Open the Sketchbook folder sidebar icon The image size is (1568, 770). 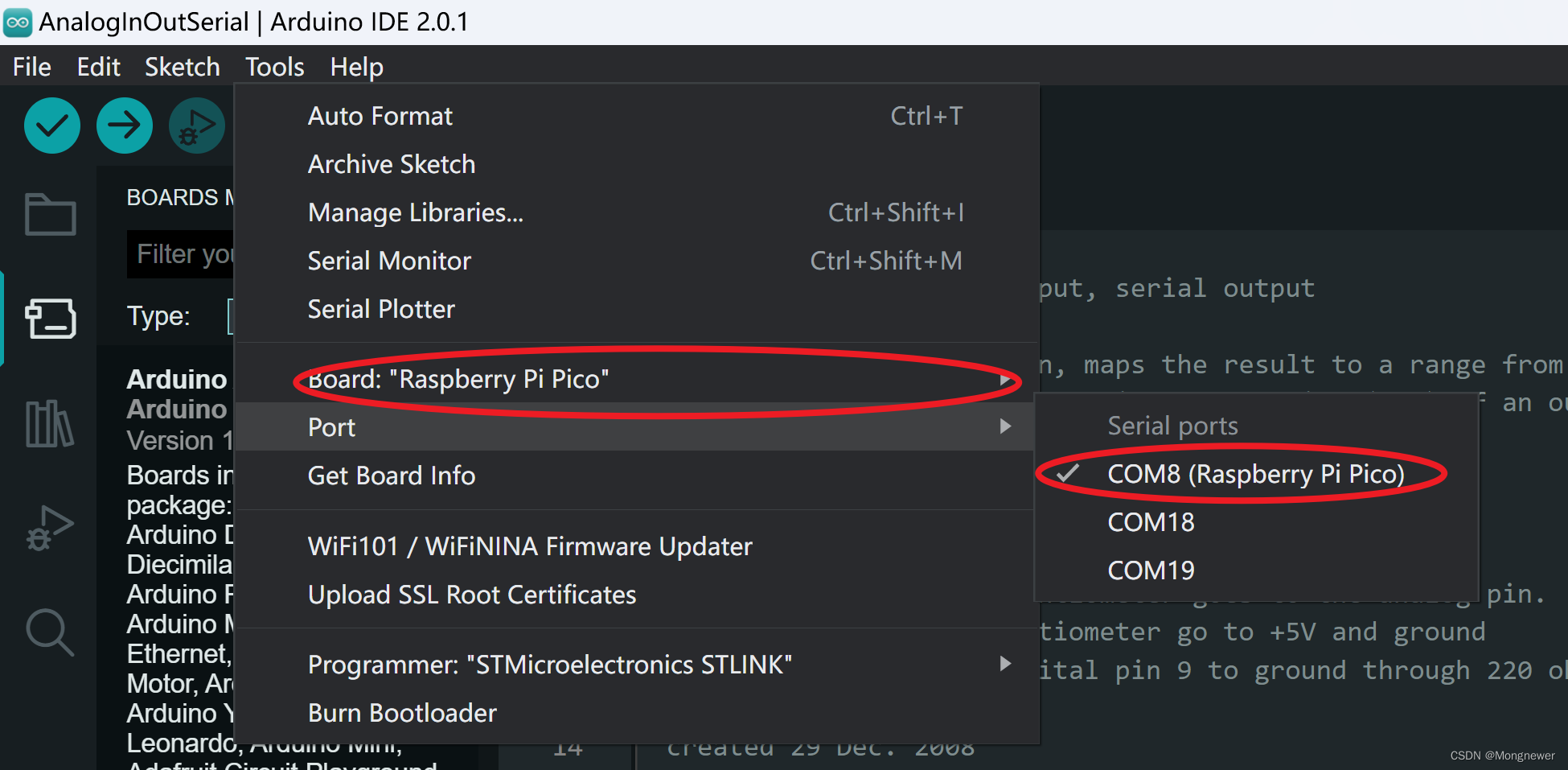(x=51, y=214)
